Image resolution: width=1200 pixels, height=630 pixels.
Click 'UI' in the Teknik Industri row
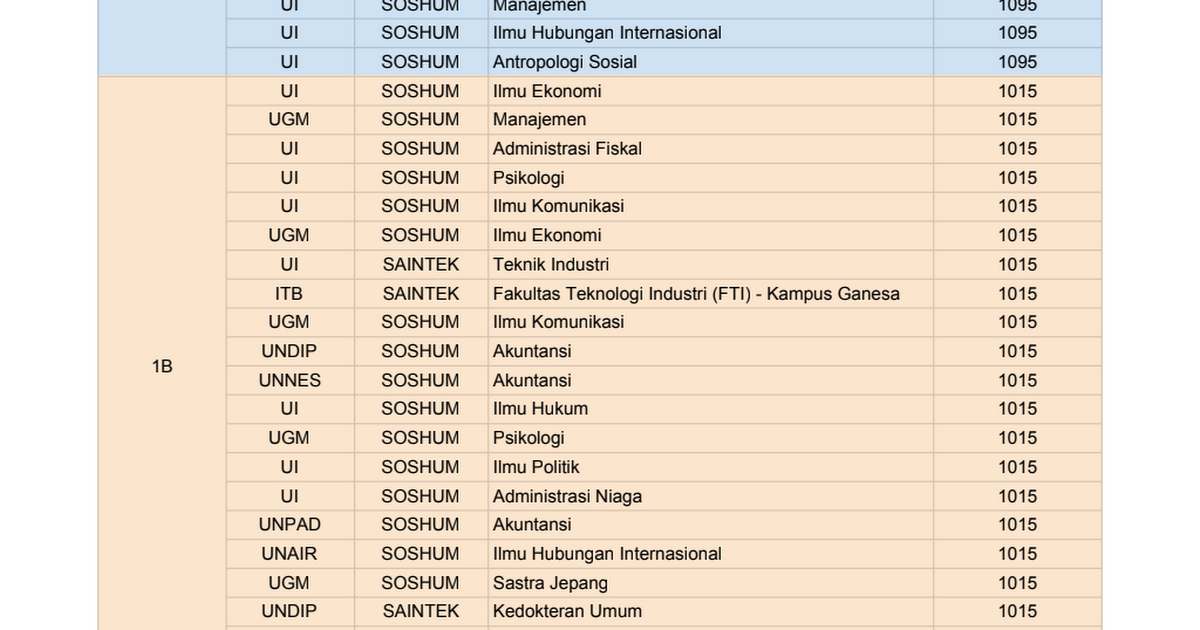pos(289,264)
